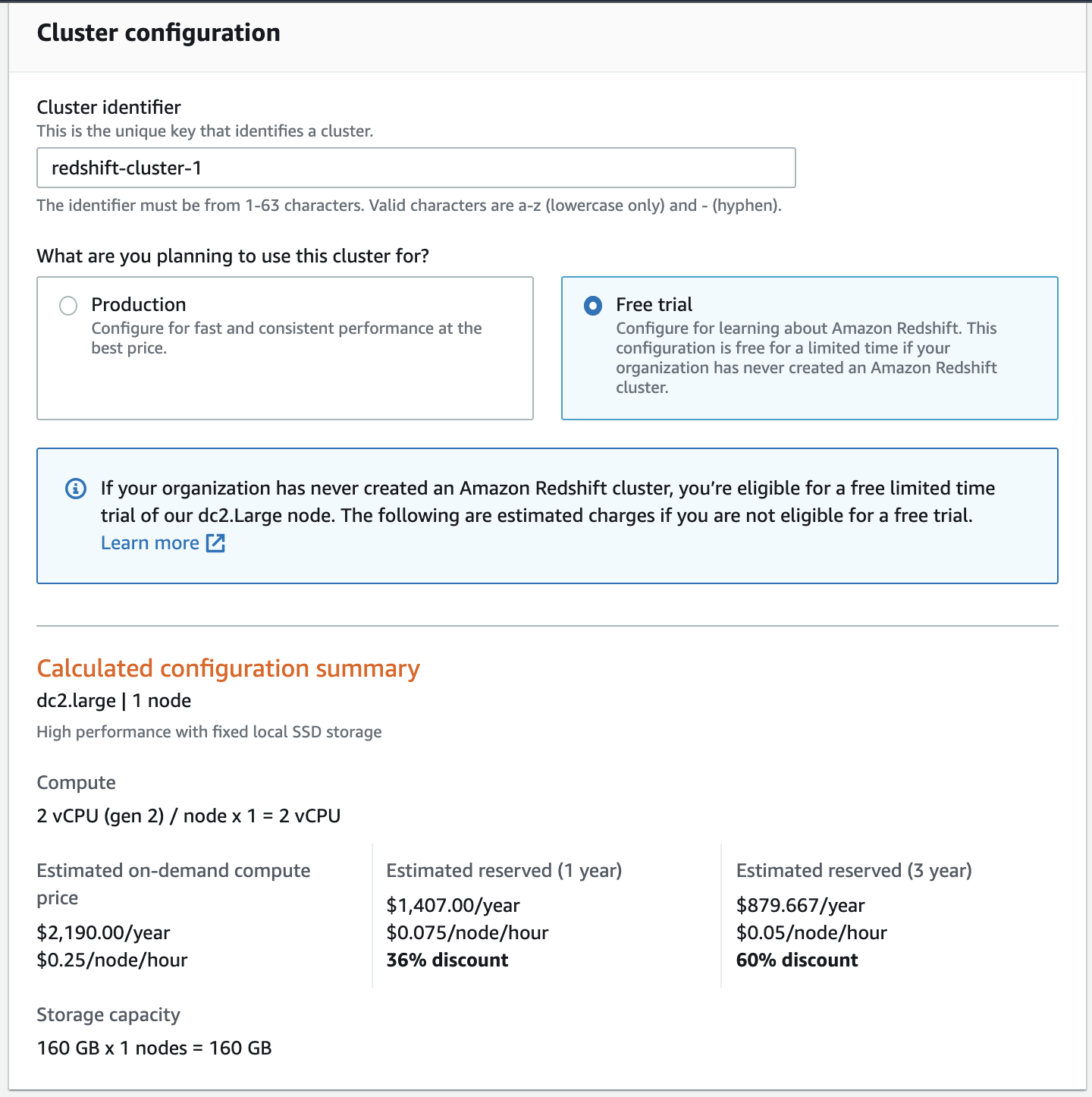Click the Learn more hyperlink text

pos(151,542)
